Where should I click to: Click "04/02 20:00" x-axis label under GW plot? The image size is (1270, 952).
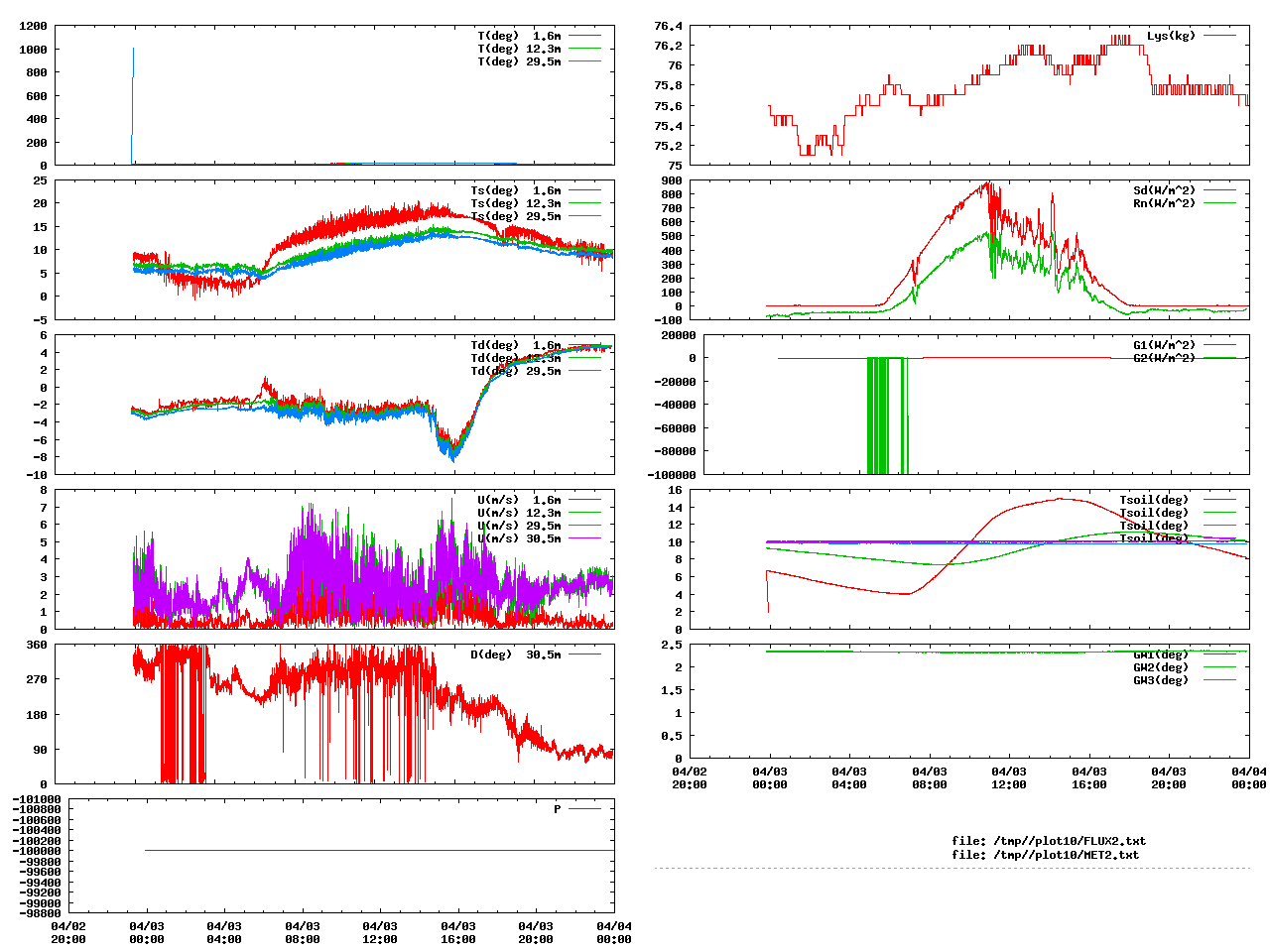[690, 777]
